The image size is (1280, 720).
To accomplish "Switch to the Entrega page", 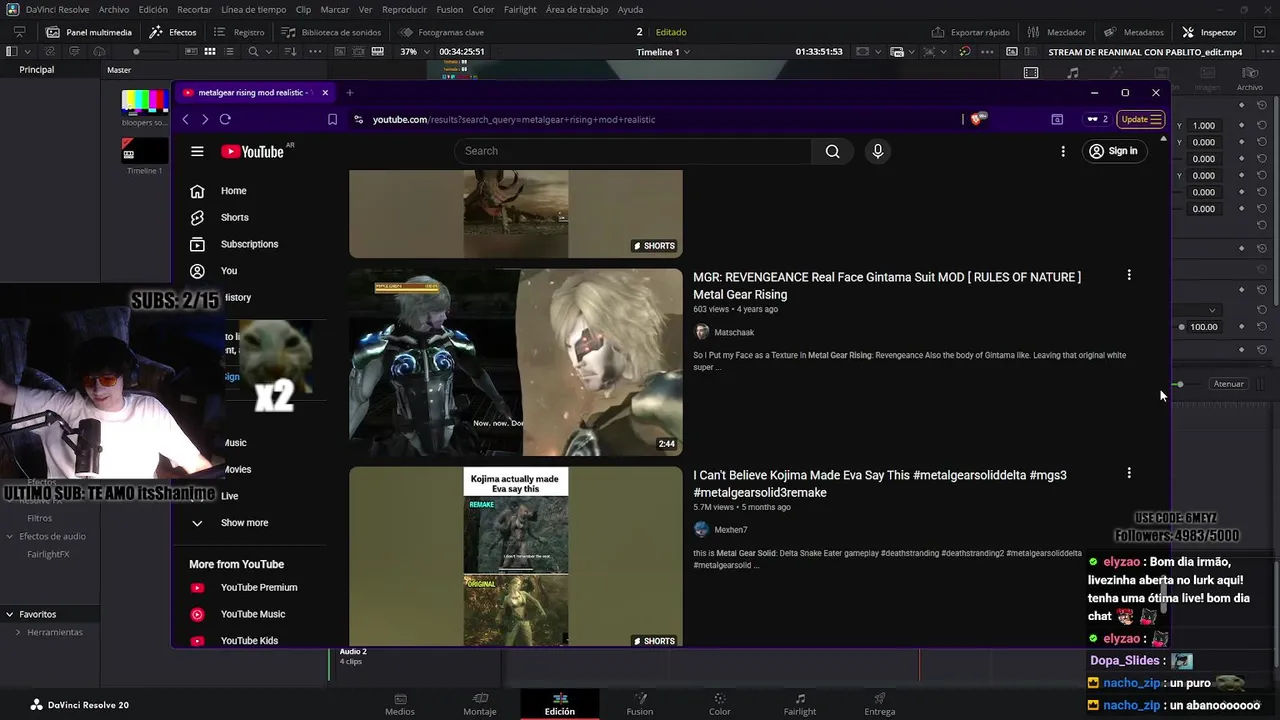I will (880, 704).
